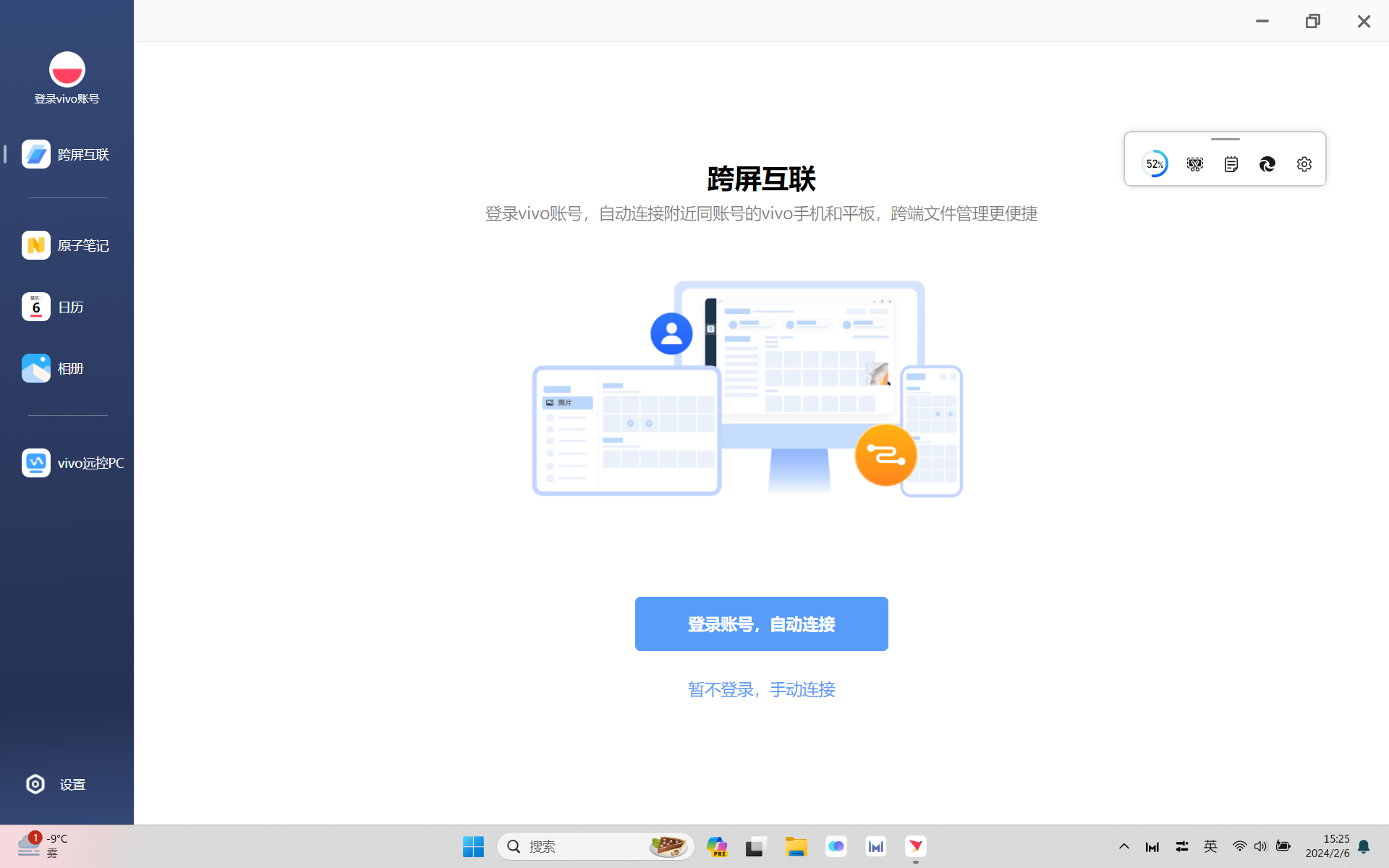Open 原子笔记 notes in the sidebar

[x=67, y=245]
